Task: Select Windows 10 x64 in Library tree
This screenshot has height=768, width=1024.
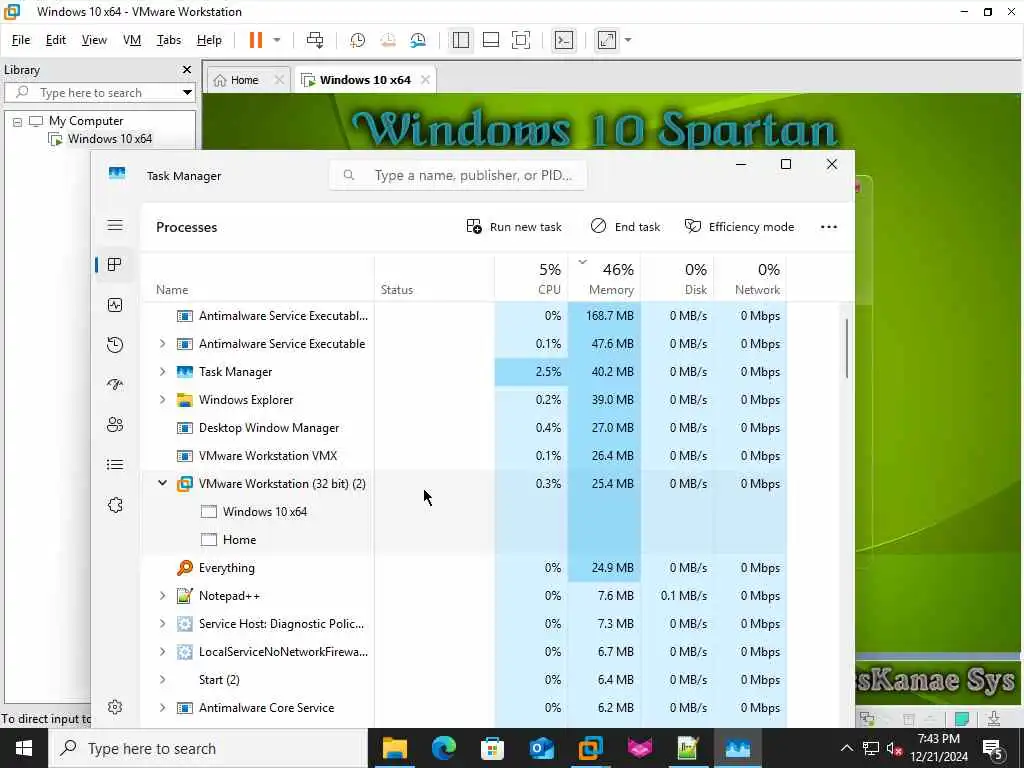Action: (x=110, y=138)
